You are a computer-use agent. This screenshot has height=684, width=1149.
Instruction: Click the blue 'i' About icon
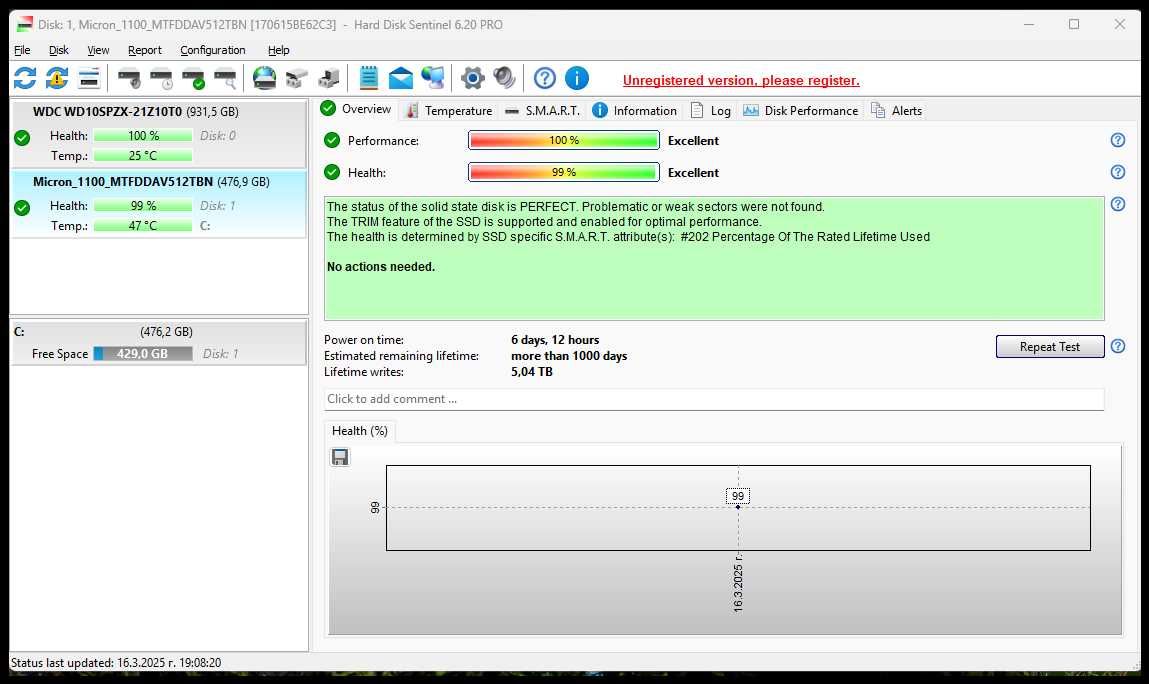(577, 78)
